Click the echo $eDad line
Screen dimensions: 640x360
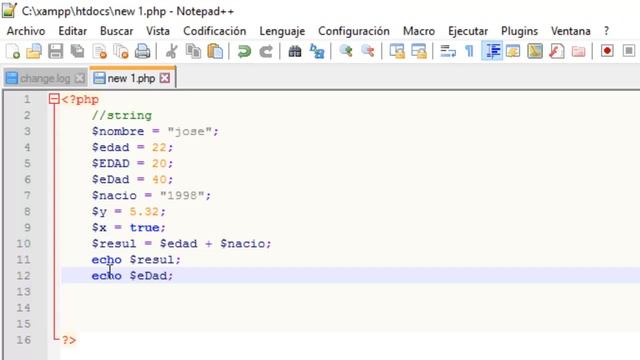pos(132,276)
